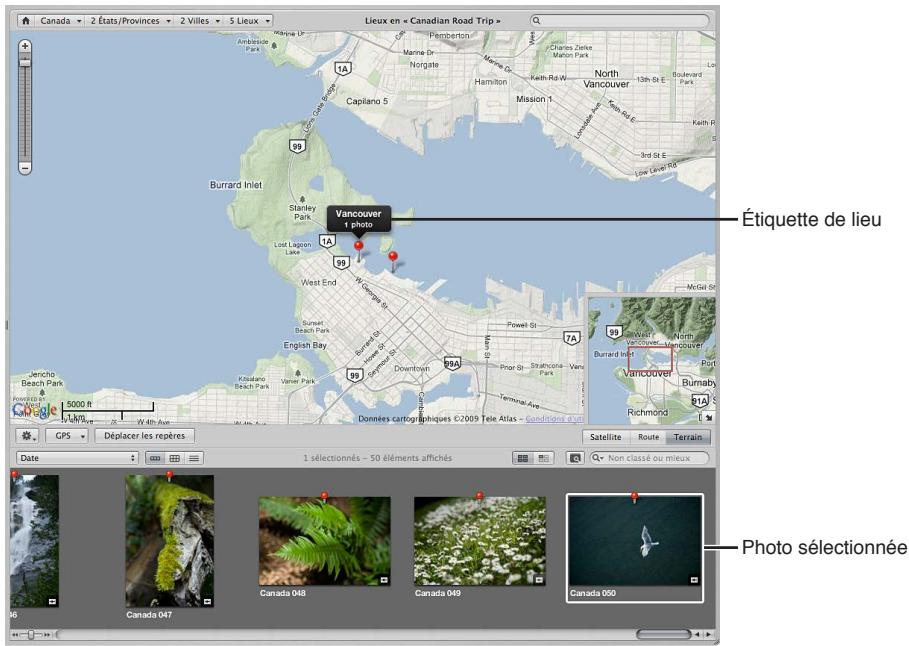Click badge icon on Canada 049 thumbnail
Screen dimensions: 909x646
pos(539,580)
